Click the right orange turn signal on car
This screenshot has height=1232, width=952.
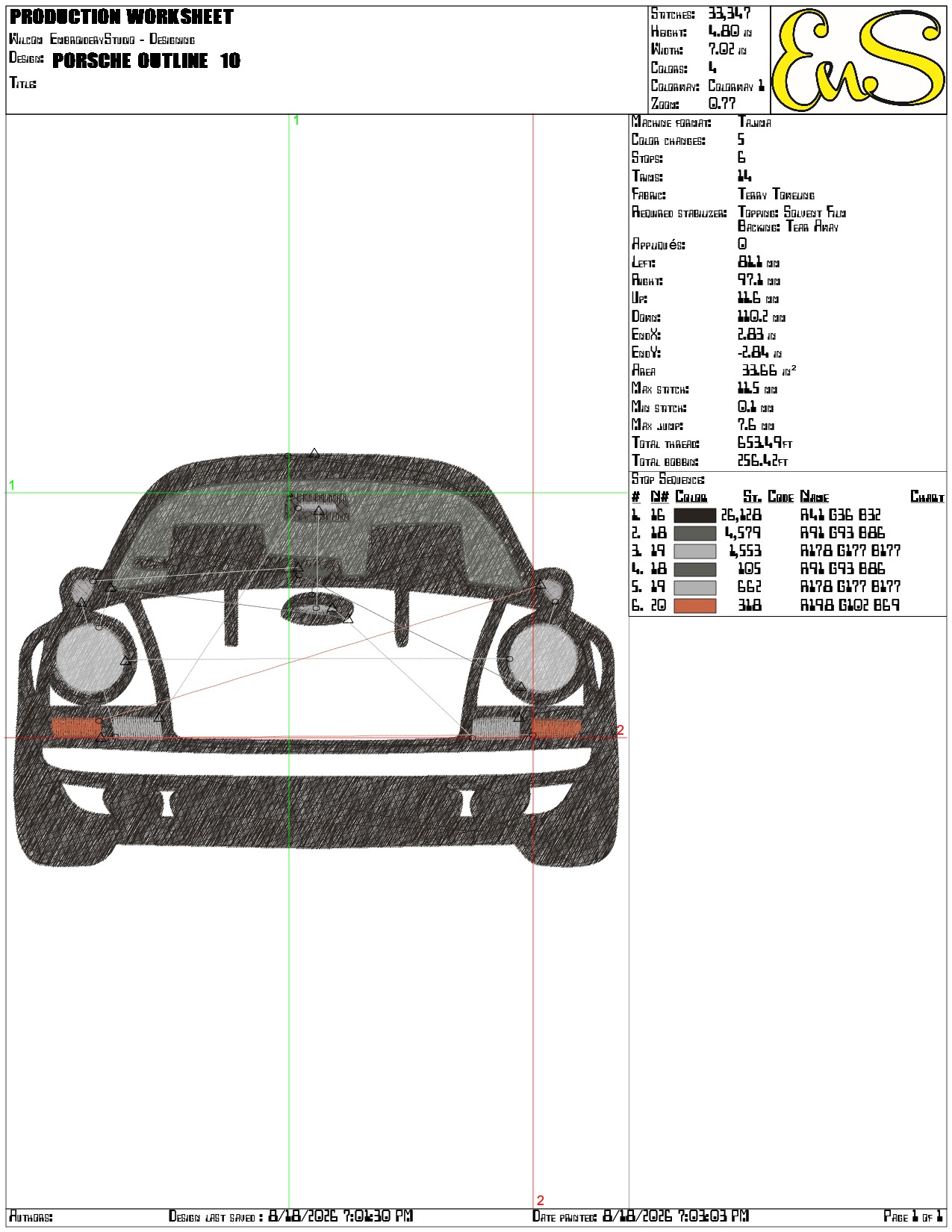(557, 727)
